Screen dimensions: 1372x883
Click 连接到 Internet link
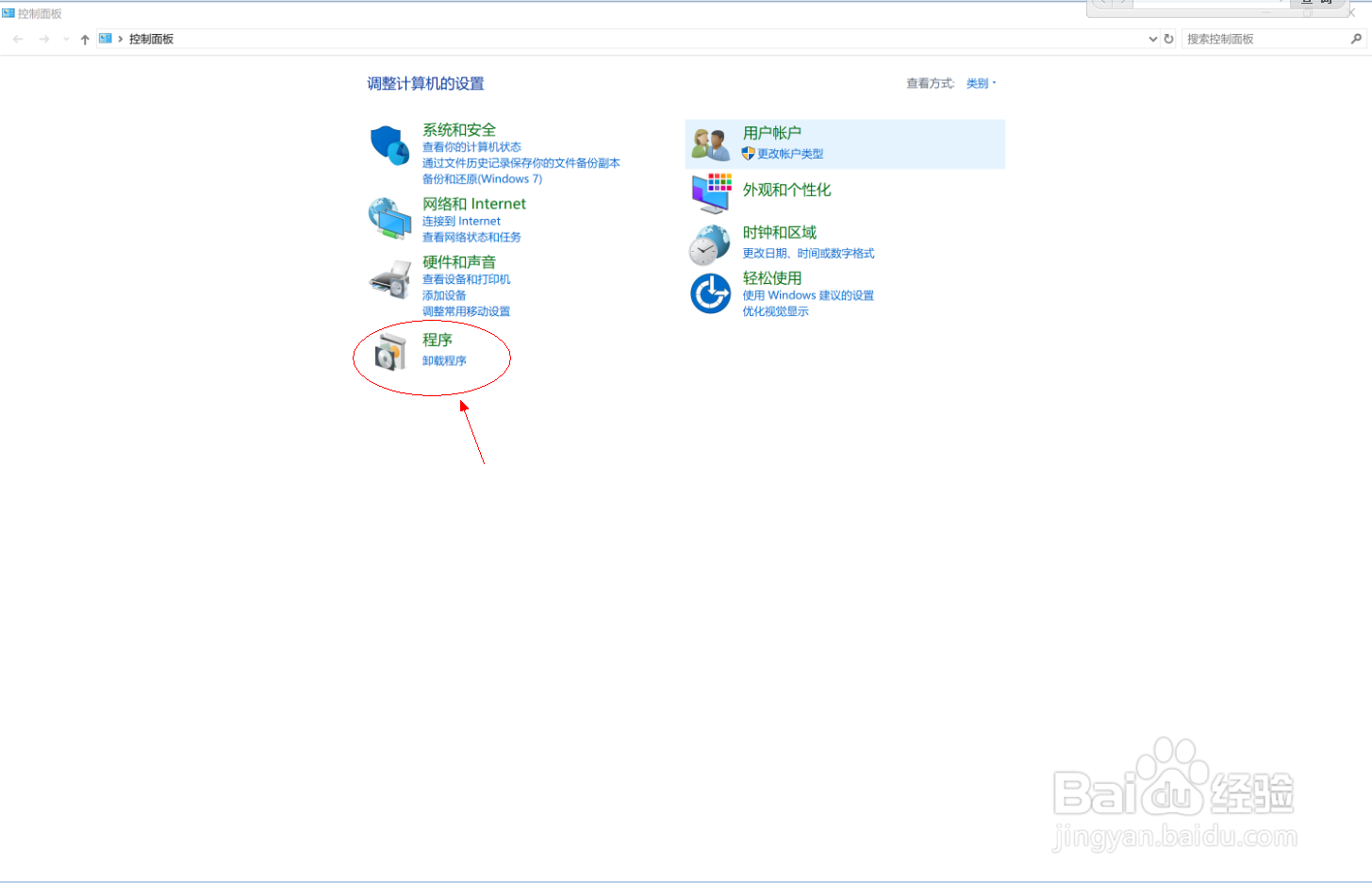[462, 221]
